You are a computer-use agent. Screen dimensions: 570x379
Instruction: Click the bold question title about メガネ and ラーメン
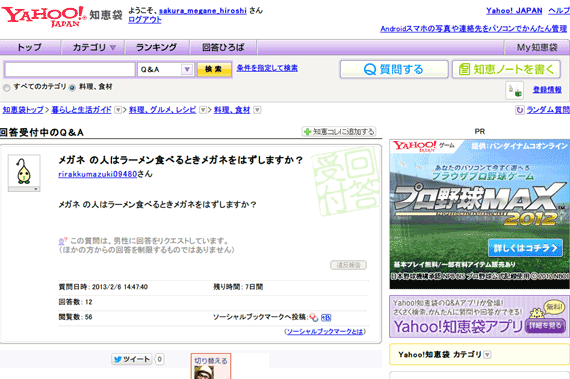click(181, 160)
